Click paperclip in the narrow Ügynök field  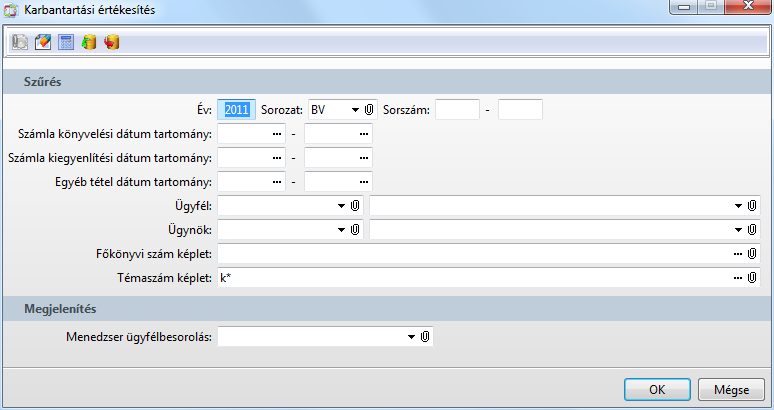coord(355,229)
